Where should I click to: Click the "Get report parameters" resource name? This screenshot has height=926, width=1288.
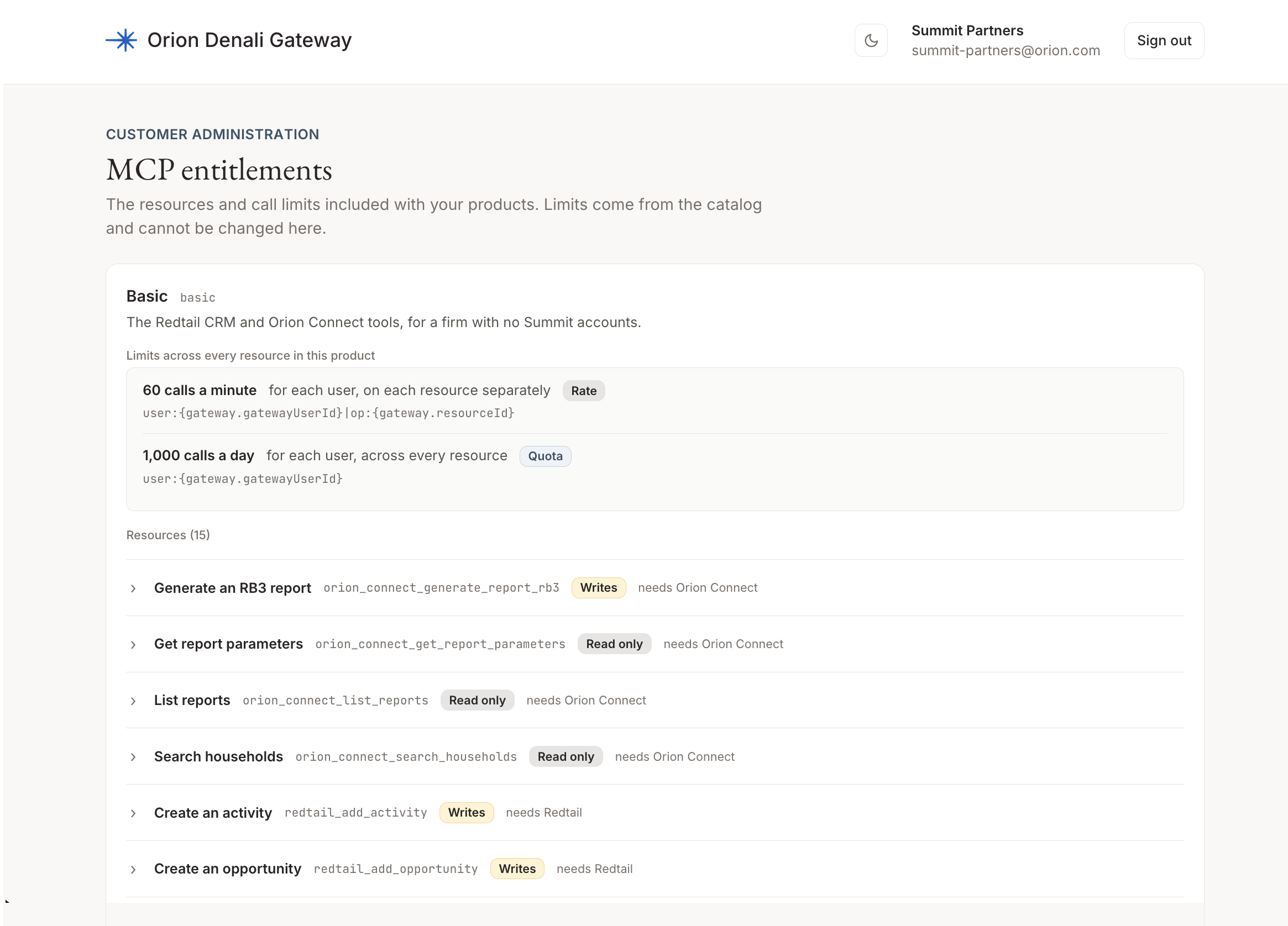click(x=228, y=644)
